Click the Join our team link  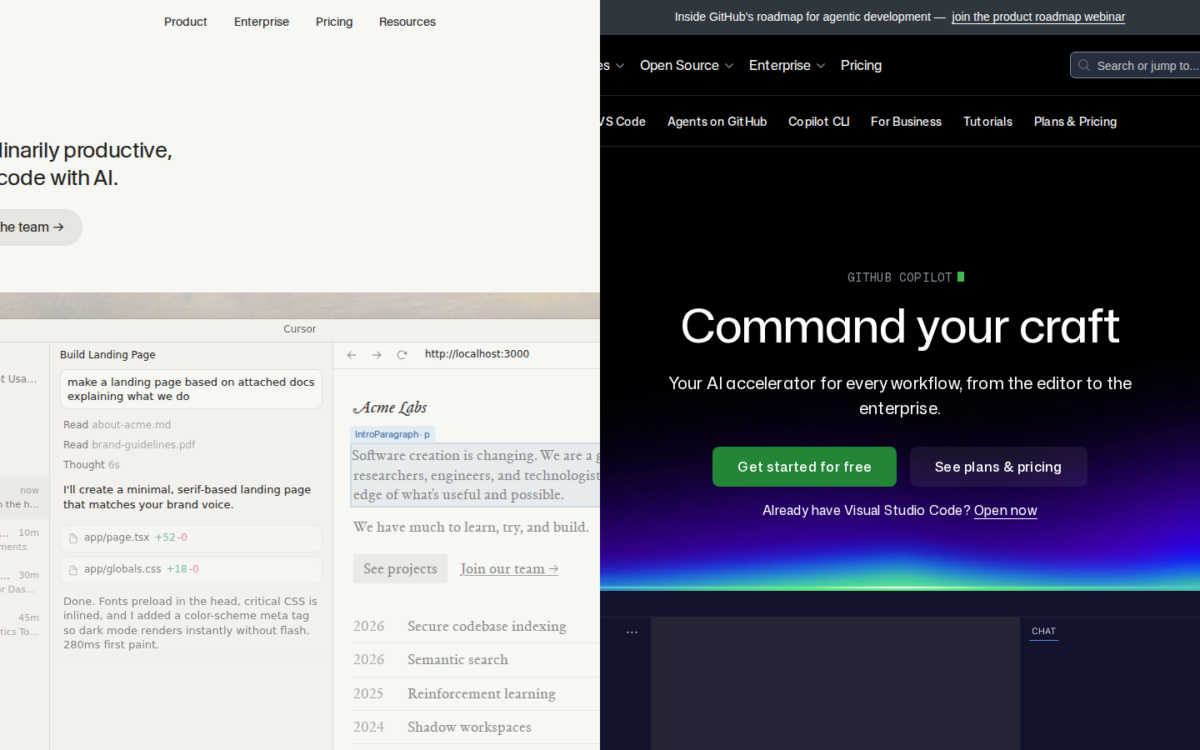click(x=509, y=569)
